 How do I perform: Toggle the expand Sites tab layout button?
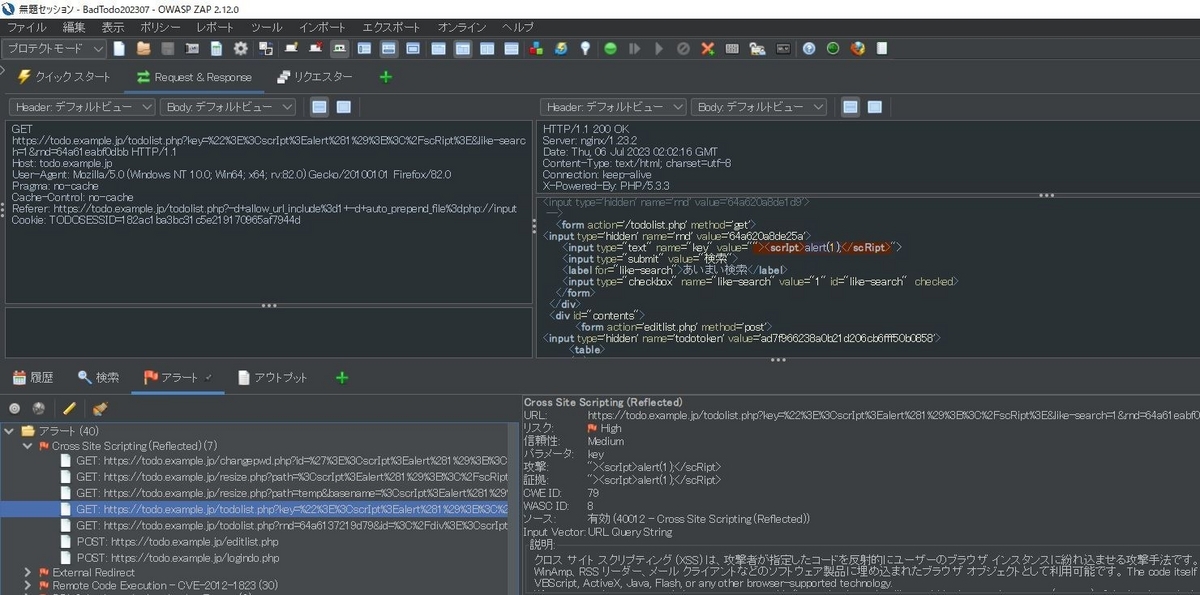(364, 48)
